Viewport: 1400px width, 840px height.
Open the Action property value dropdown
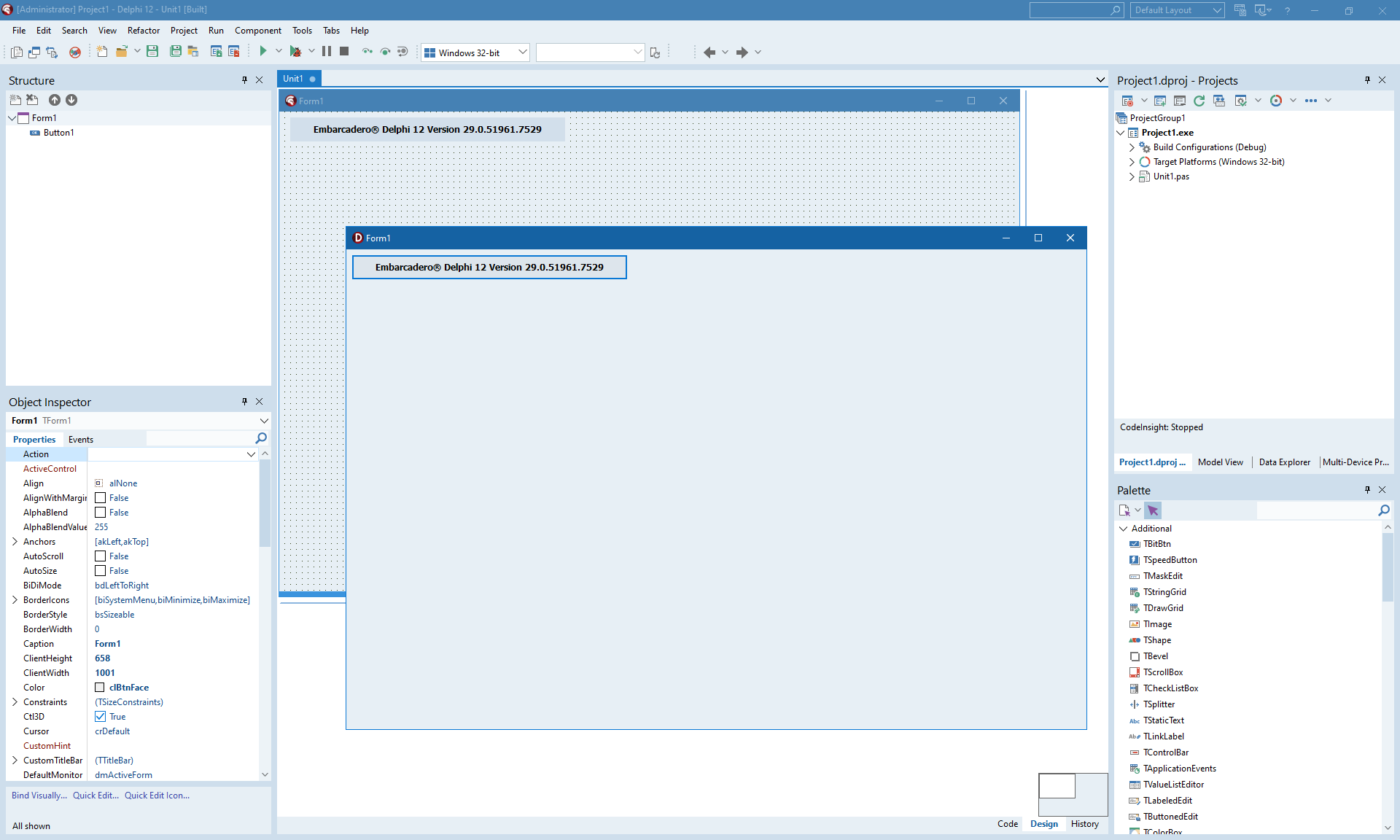click(x=251, y=454)
